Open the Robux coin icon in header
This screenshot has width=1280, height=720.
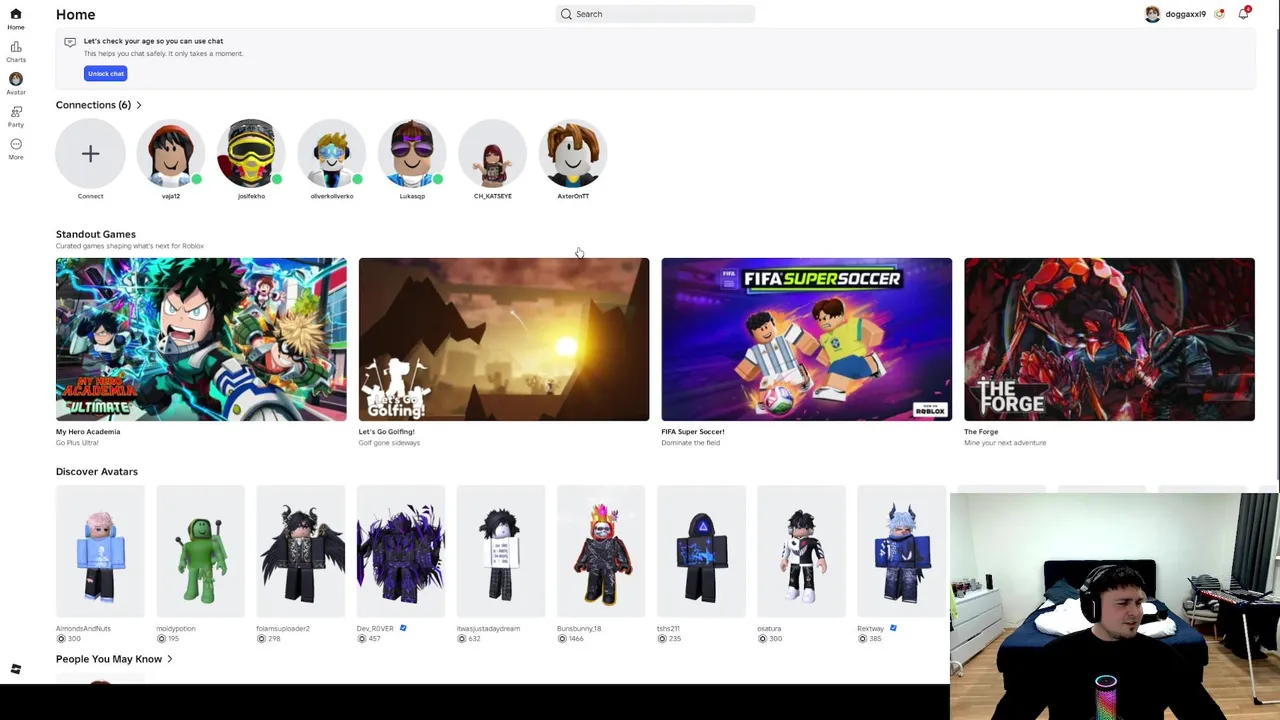pyautogui.click(x=1219, y=14)
